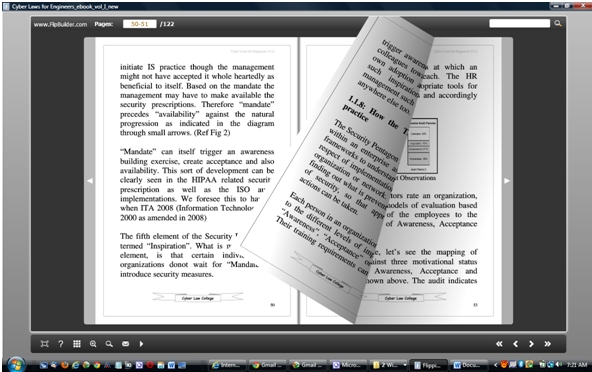
Task: Open the help question mark icon
Action: tap(61, 344)
